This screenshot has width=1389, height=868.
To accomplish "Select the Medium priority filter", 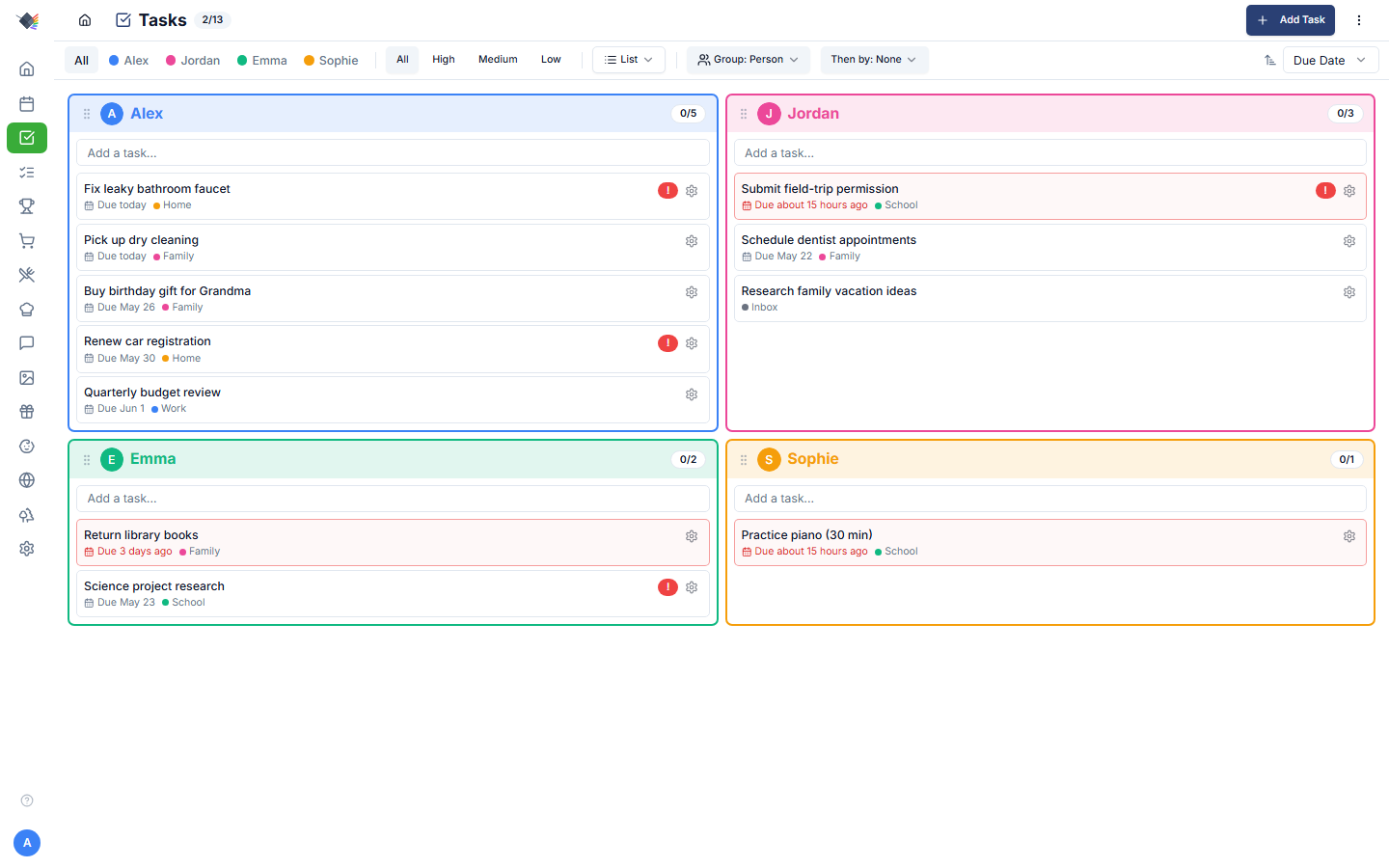I will point(498,60).
